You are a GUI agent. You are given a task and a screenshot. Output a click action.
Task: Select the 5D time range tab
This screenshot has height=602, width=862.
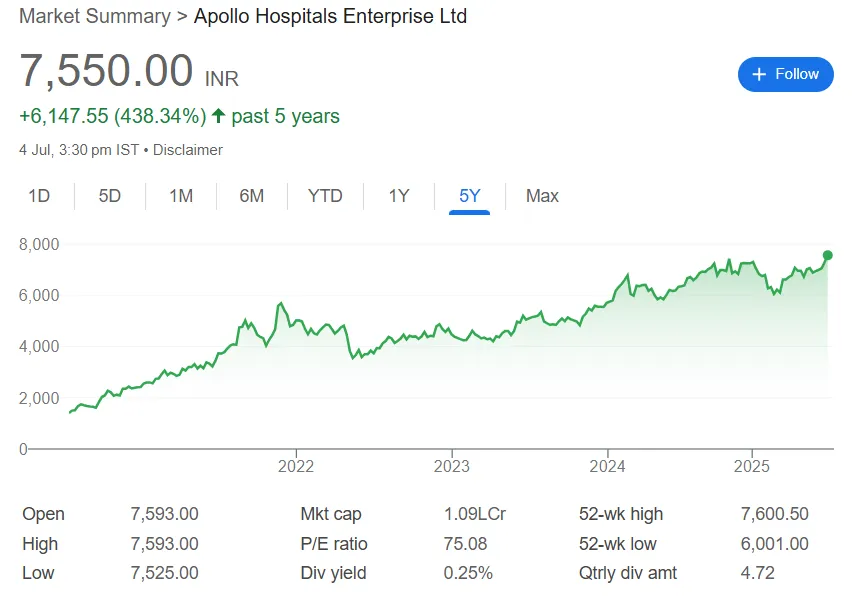(x=110, y=196)
